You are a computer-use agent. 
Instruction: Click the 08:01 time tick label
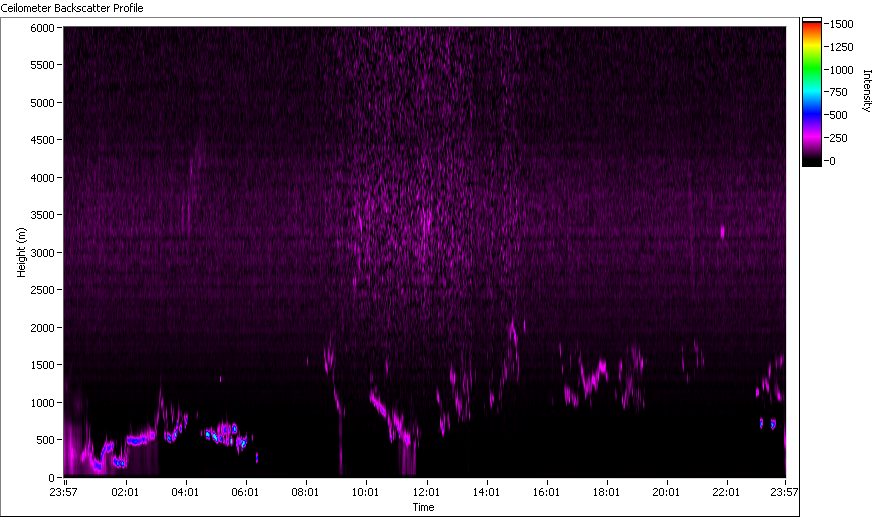pyautogui.click(x=305, y=492)
